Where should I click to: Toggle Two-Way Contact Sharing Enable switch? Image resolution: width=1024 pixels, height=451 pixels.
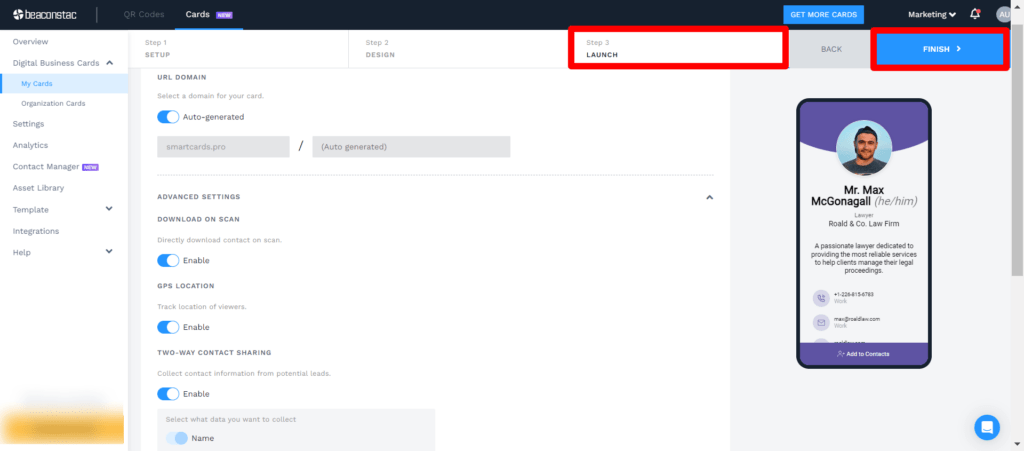tap(168, 394)
